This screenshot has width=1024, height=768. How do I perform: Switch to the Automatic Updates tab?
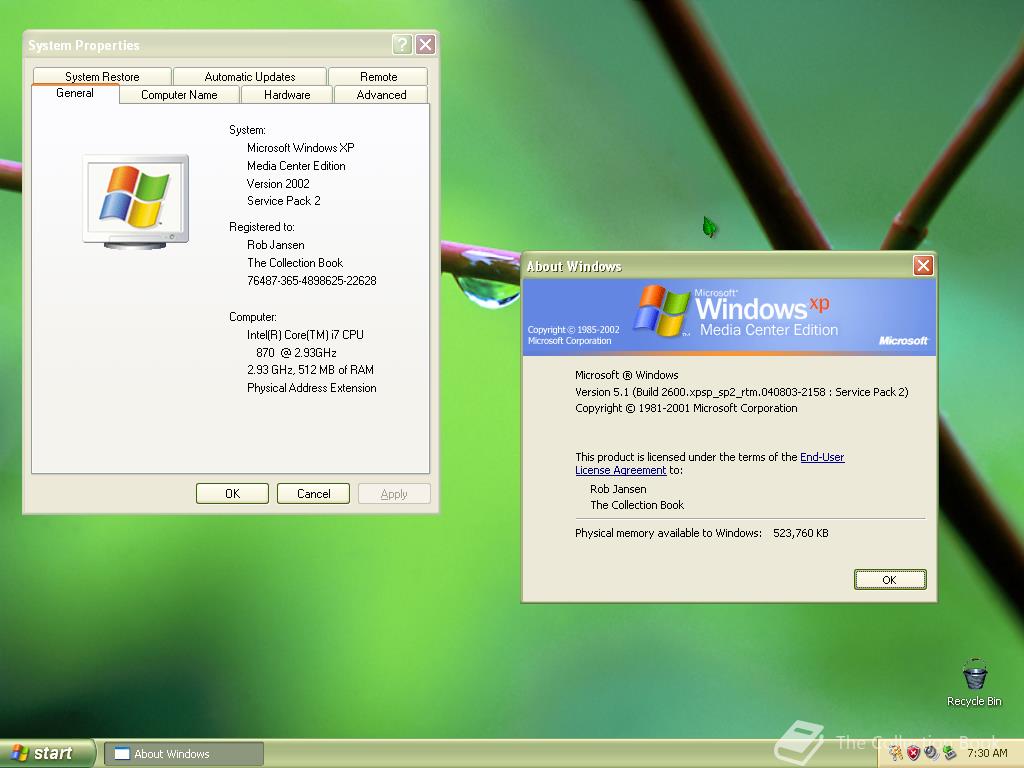pyautogui.click(x=249, y=76)
